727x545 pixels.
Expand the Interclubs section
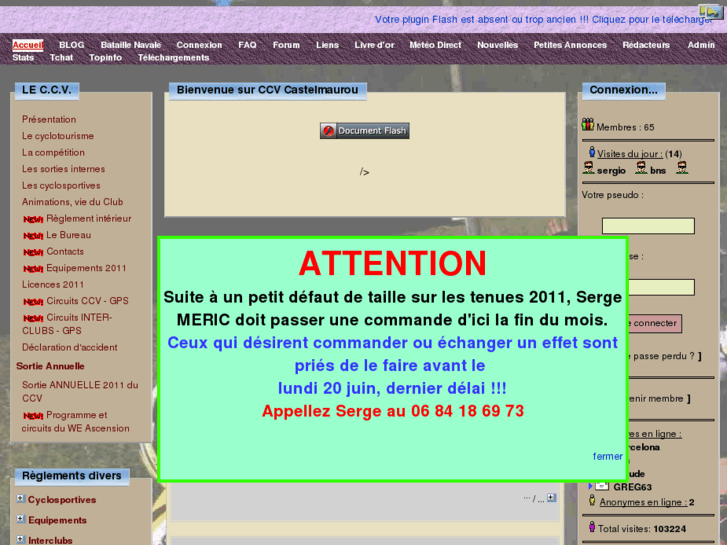(21, 539)
